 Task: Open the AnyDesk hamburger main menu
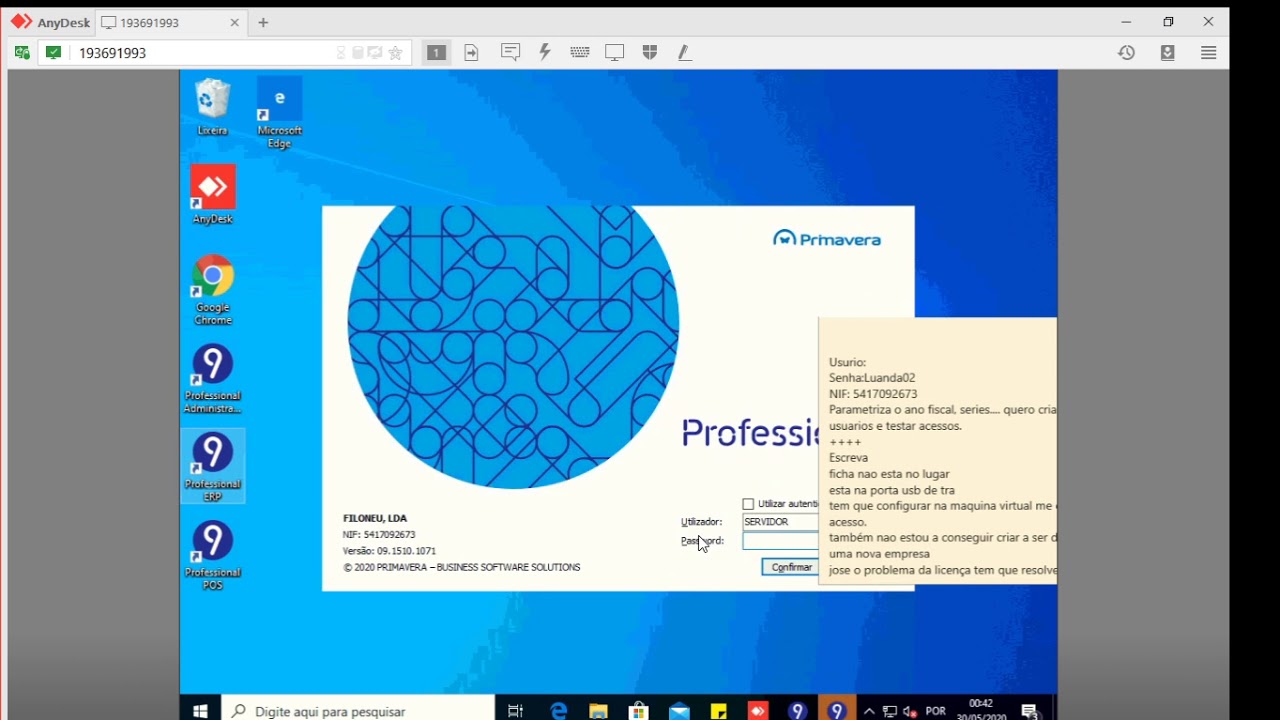[x=1209, y=52]
